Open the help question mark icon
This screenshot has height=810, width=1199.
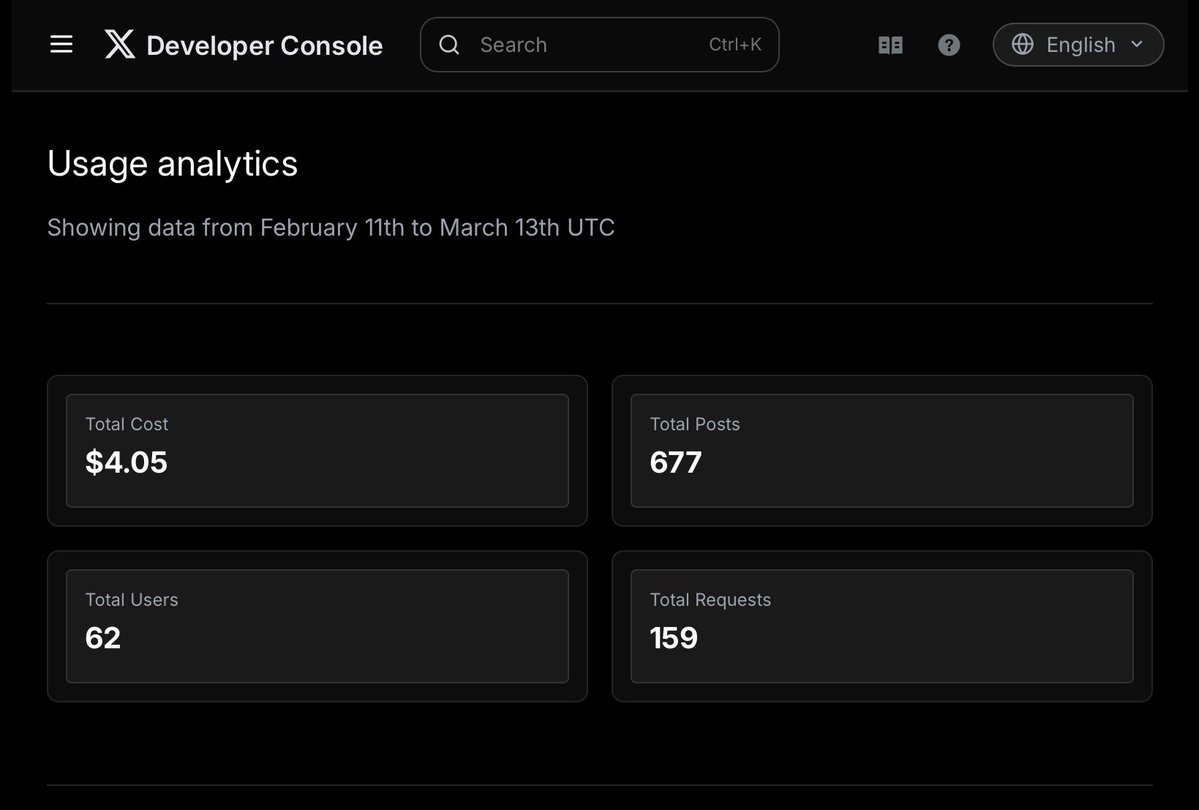coord(949,45)
